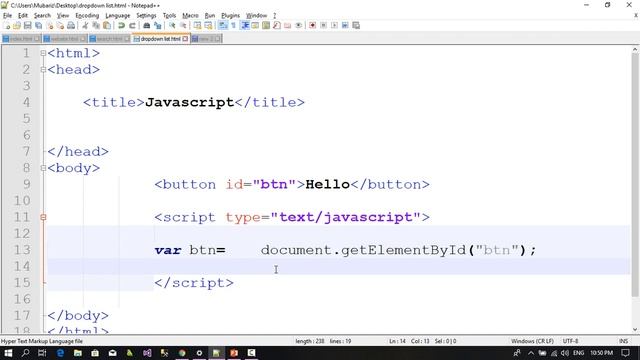Open Windows taskbar search
The height and width of the screenshot is (360, 640).
(25, 353)
